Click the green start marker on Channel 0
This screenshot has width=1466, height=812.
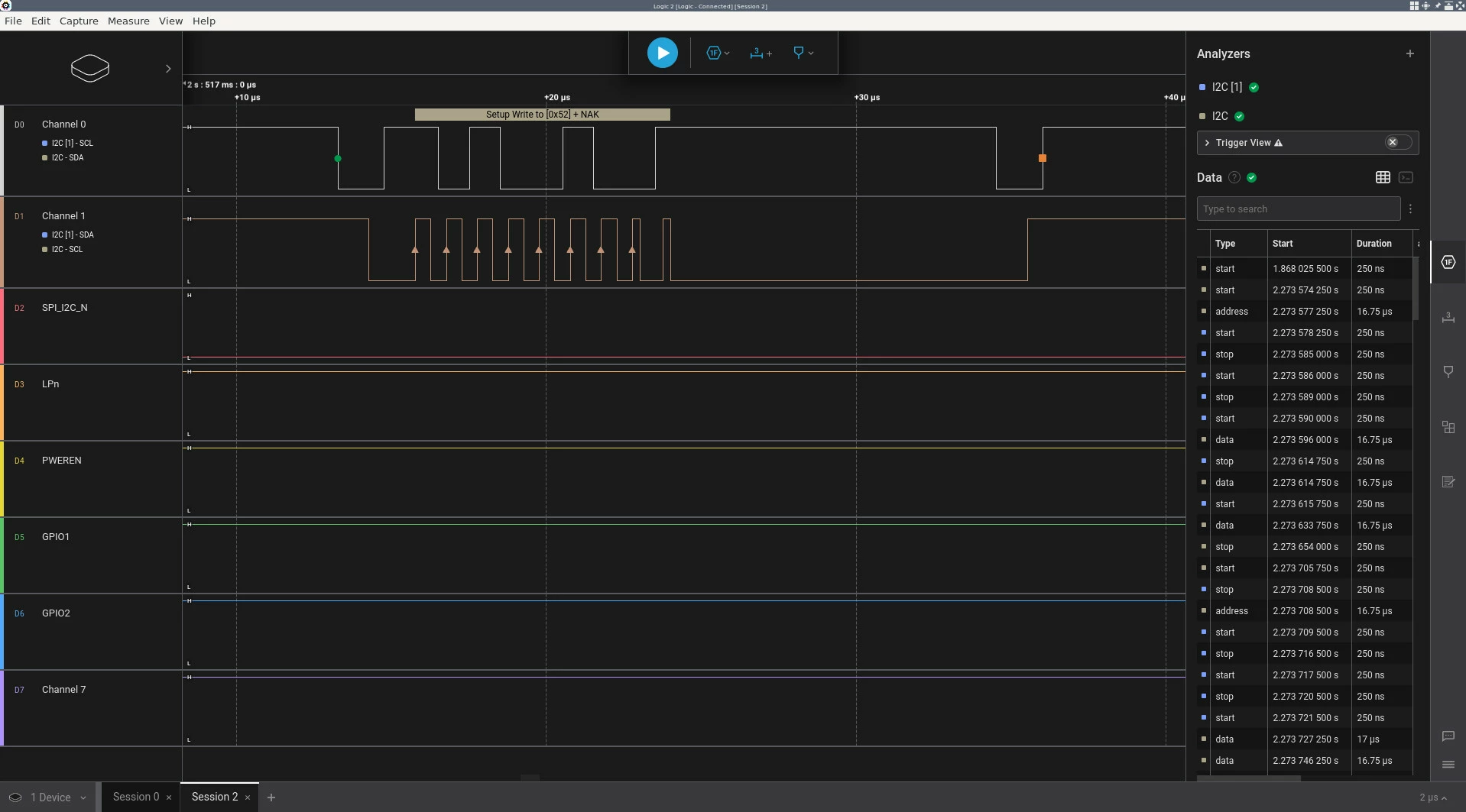338,159
